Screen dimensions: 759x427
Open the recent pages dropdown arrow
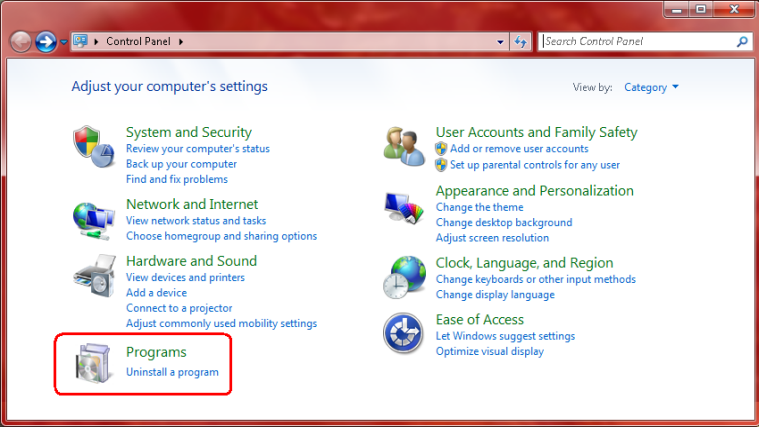point(64,42)
